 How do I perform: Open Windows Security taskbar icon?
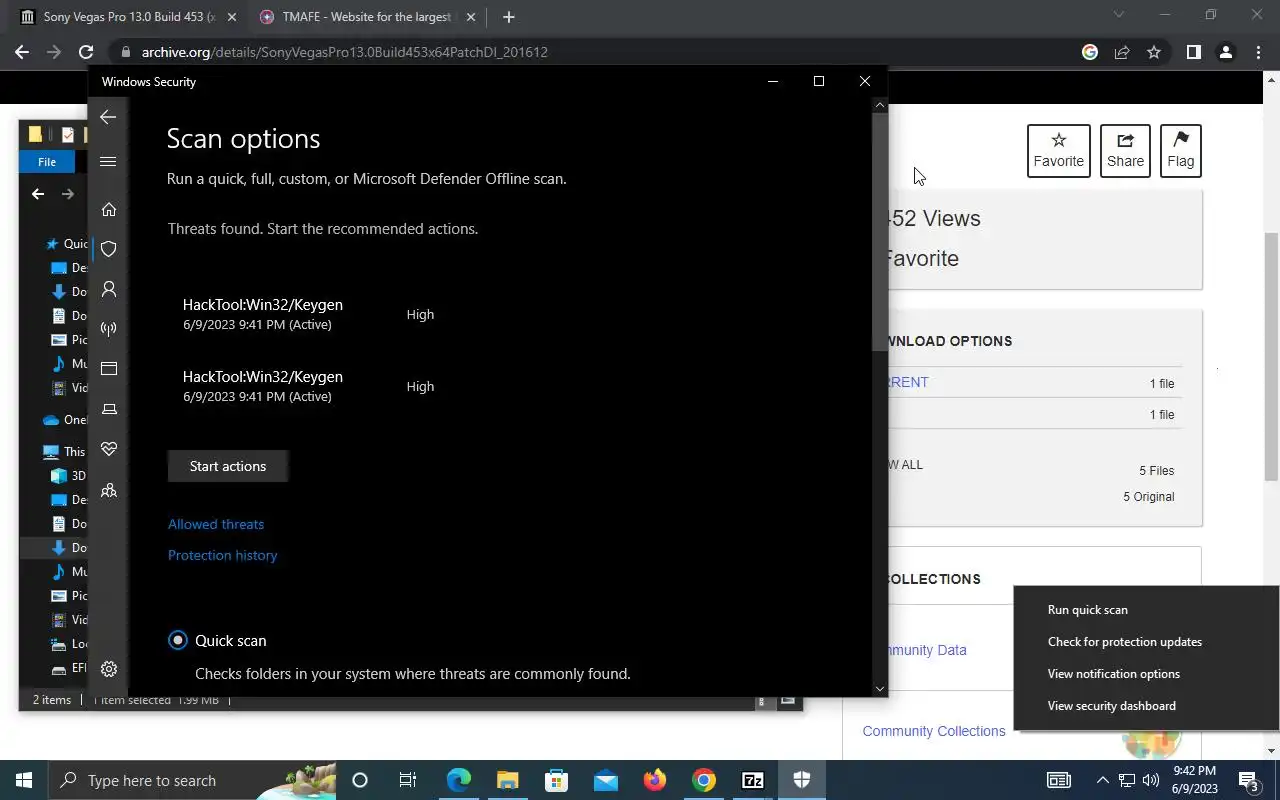point(801,780)
